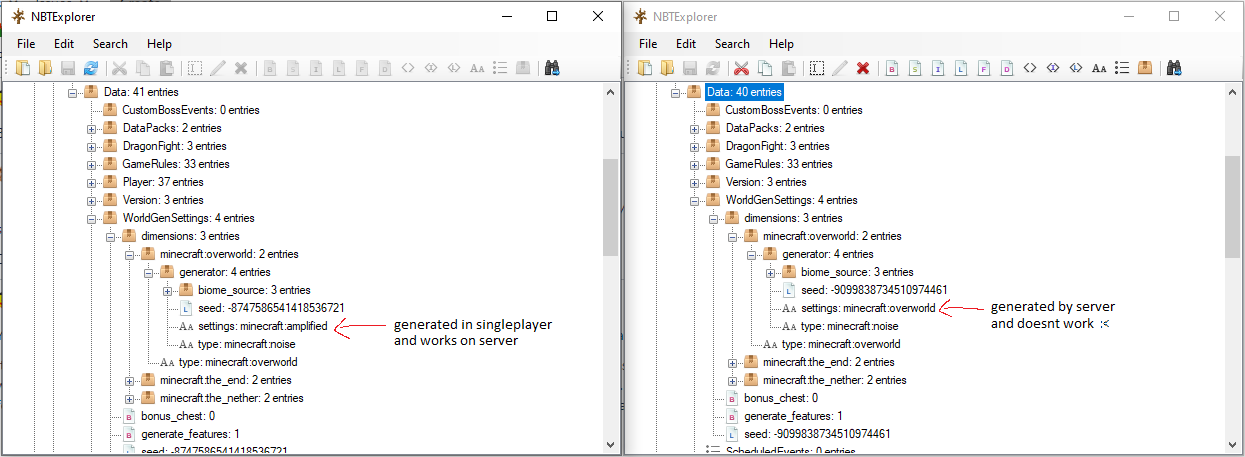Click Open Folder icon in left window toolbar
The height and width of the screenshot is (457, 1245).
point(45,68)
